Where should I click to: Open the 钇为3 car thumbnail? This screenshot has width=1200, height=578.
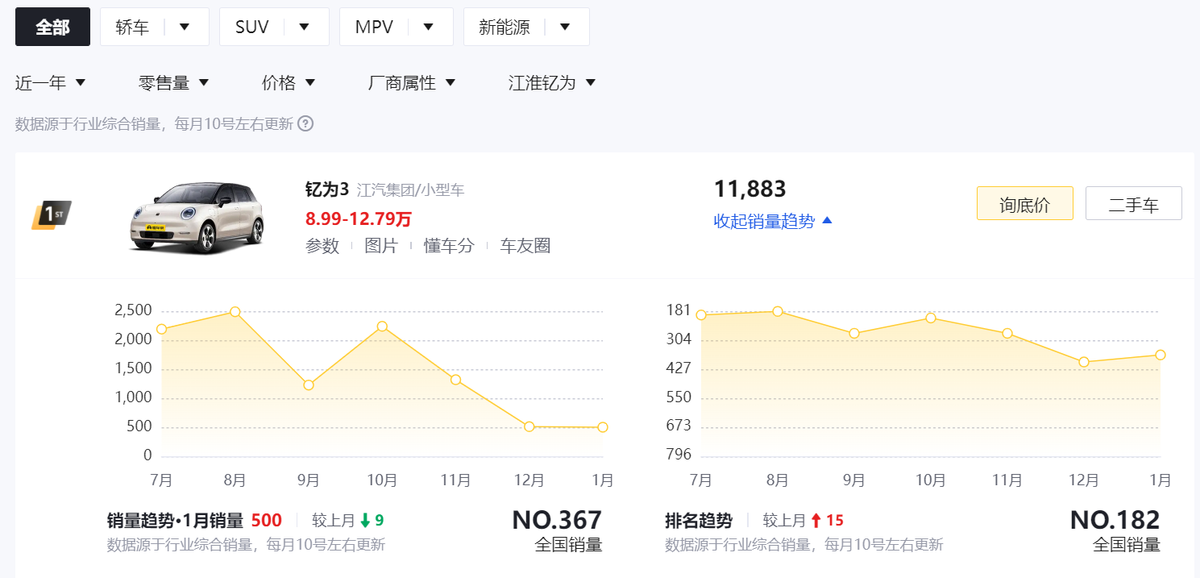[x=196, y=216]
